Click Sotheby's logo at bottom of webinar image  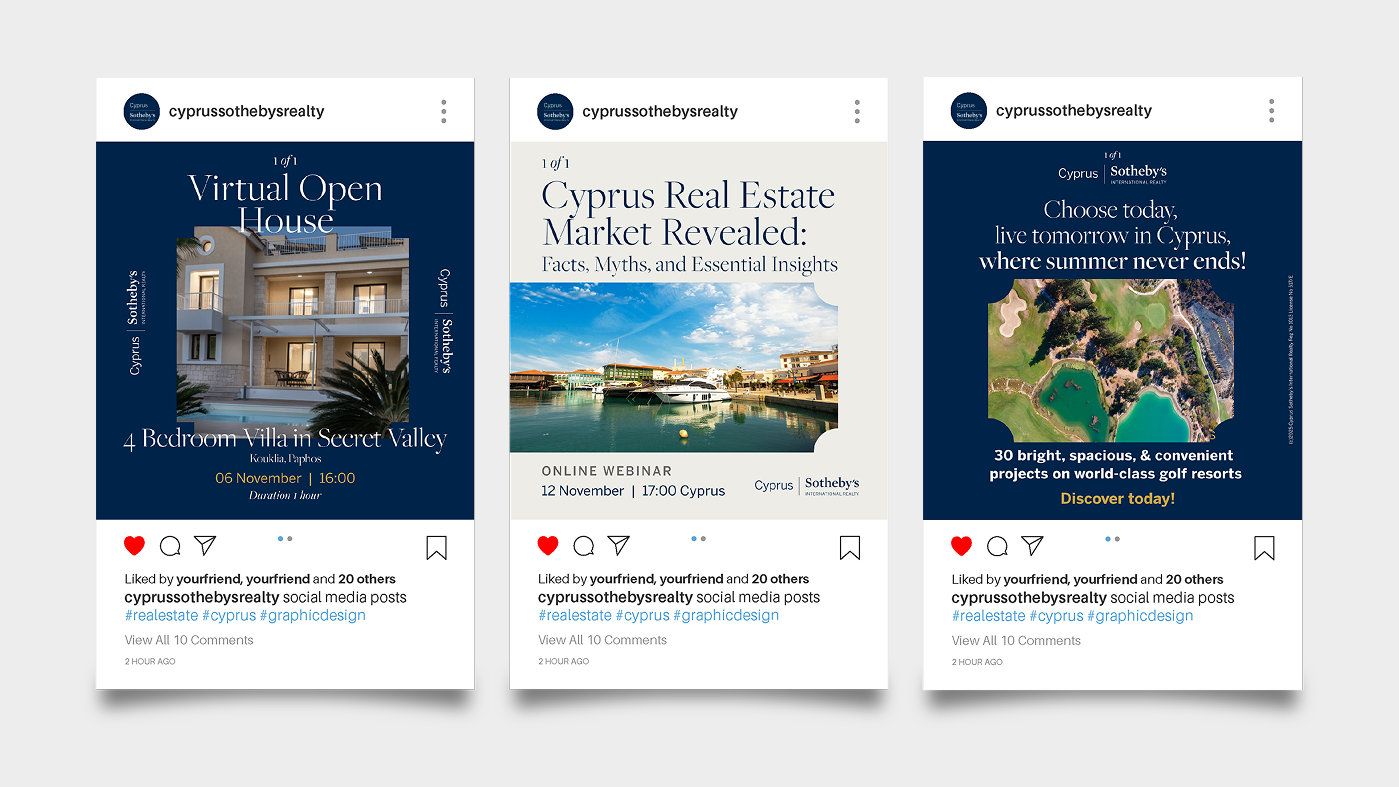(x=807, y=486)
